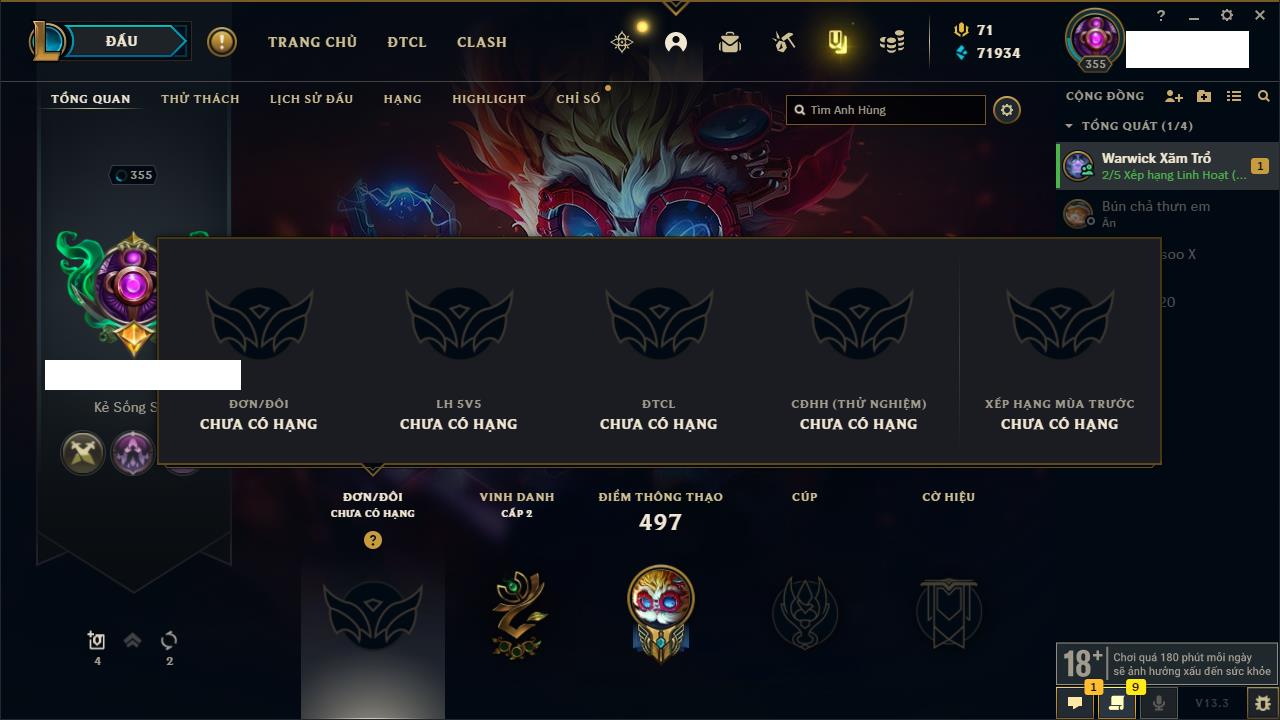Screen dimensions: 1280x720
Task: Select friend Warwick Xăm Trổ
Action: [1167, 166]
